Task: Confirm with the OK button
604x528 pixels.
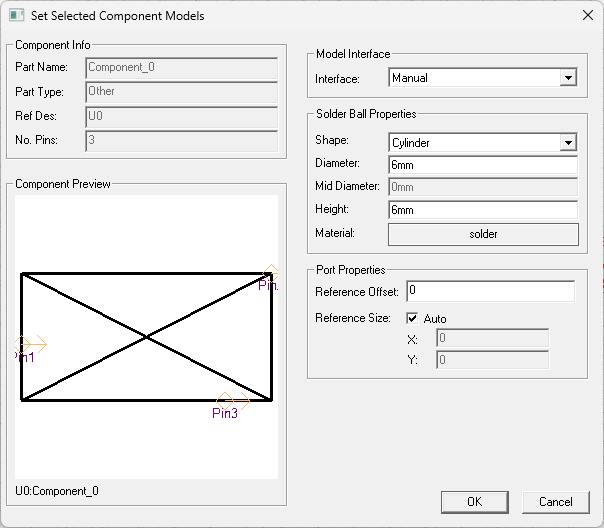Action: point(475,502)
